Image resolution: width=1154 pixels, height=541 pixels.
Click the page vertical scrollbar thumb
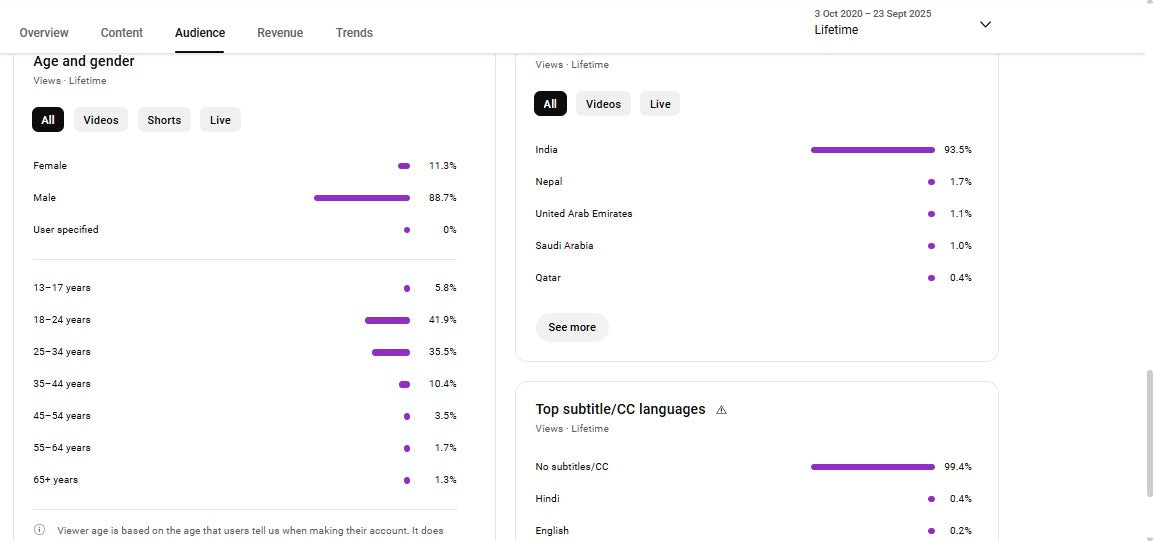1147,440
